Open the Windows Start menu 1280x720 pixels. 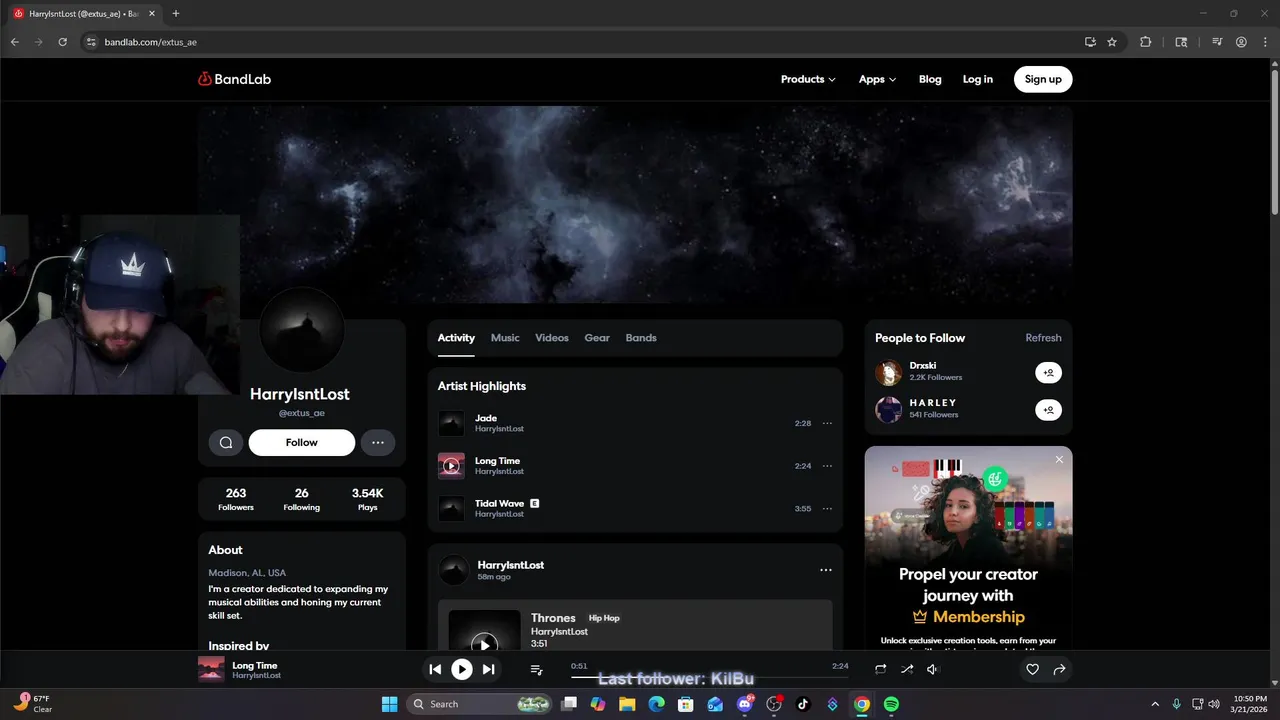[x=389, y=704]
